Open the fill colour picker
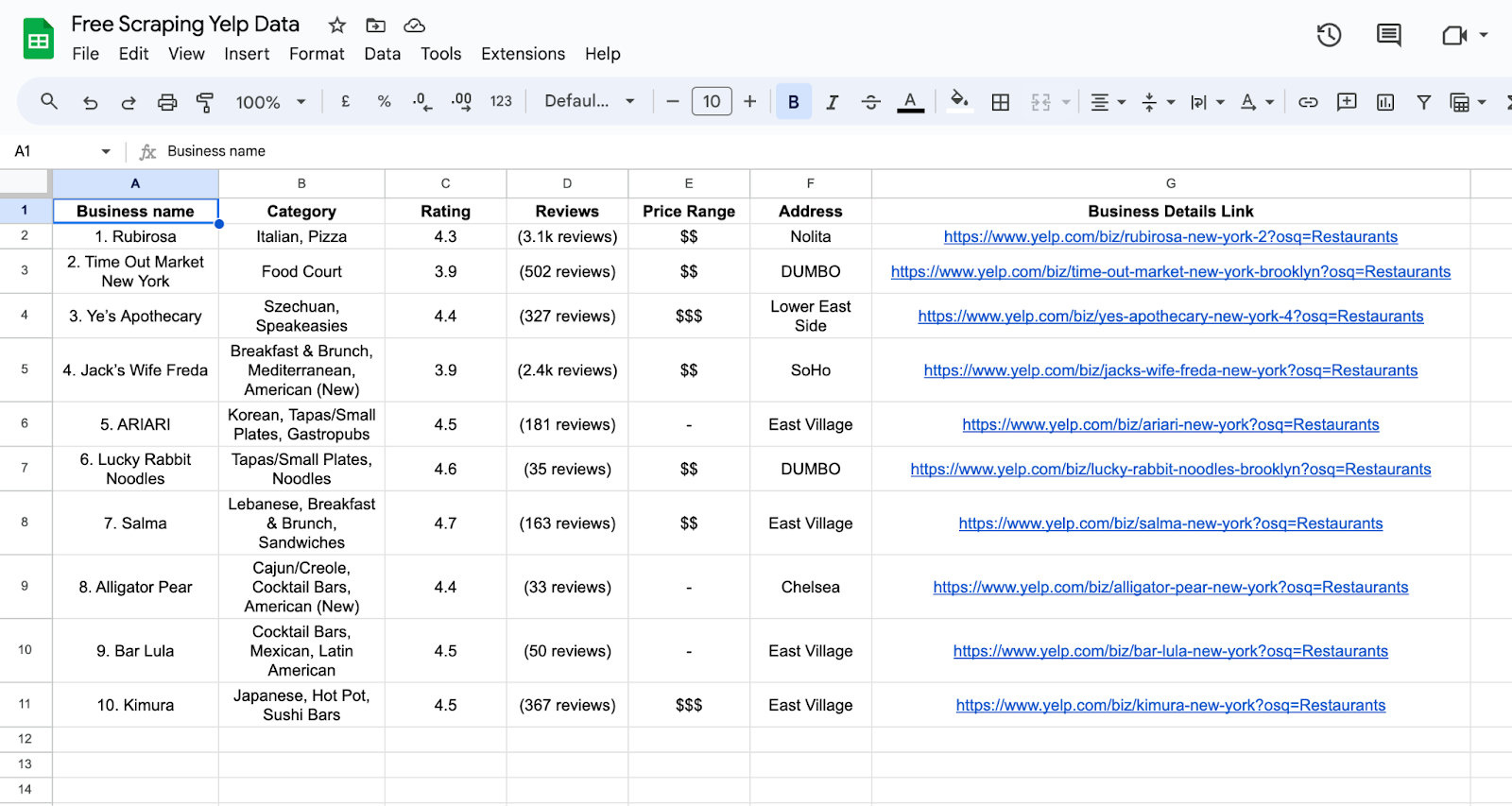1512x806 pixels. tap(959, 101)
